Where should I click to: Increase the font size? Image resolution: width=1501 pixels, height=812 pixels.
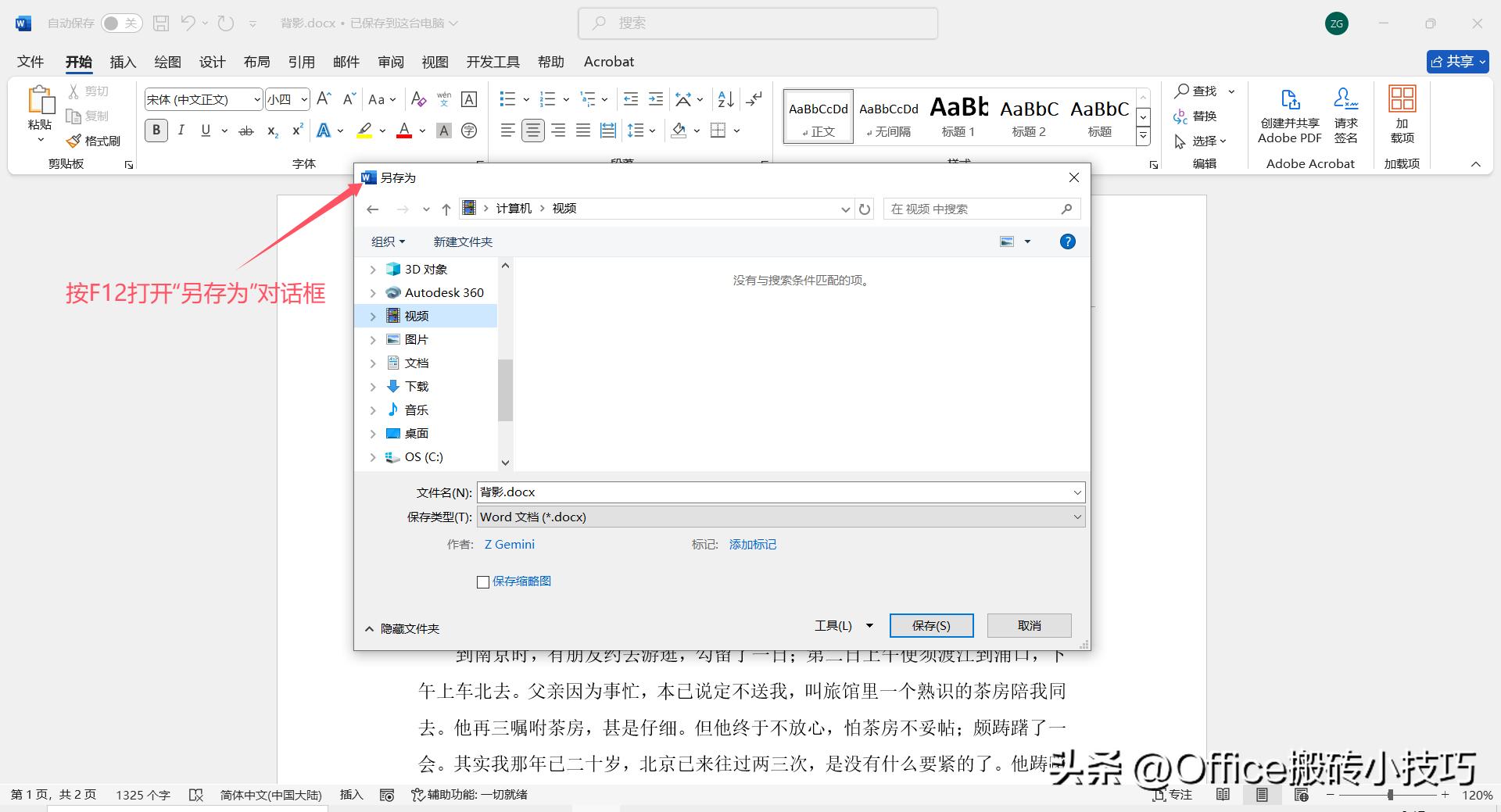324,99
